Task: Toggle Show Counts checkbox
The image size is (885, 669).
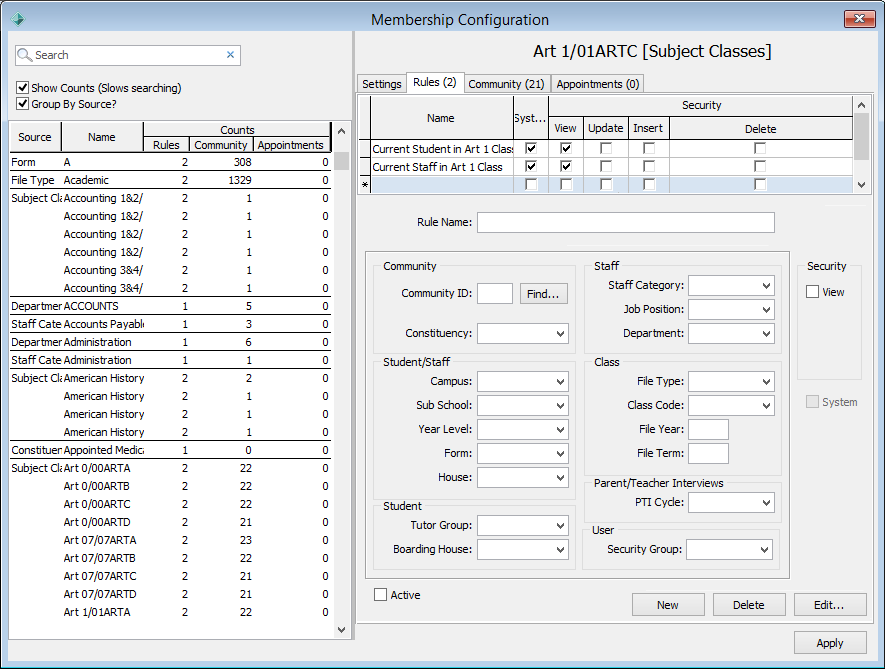Action: pyautogui.click(x=23, y=88)
